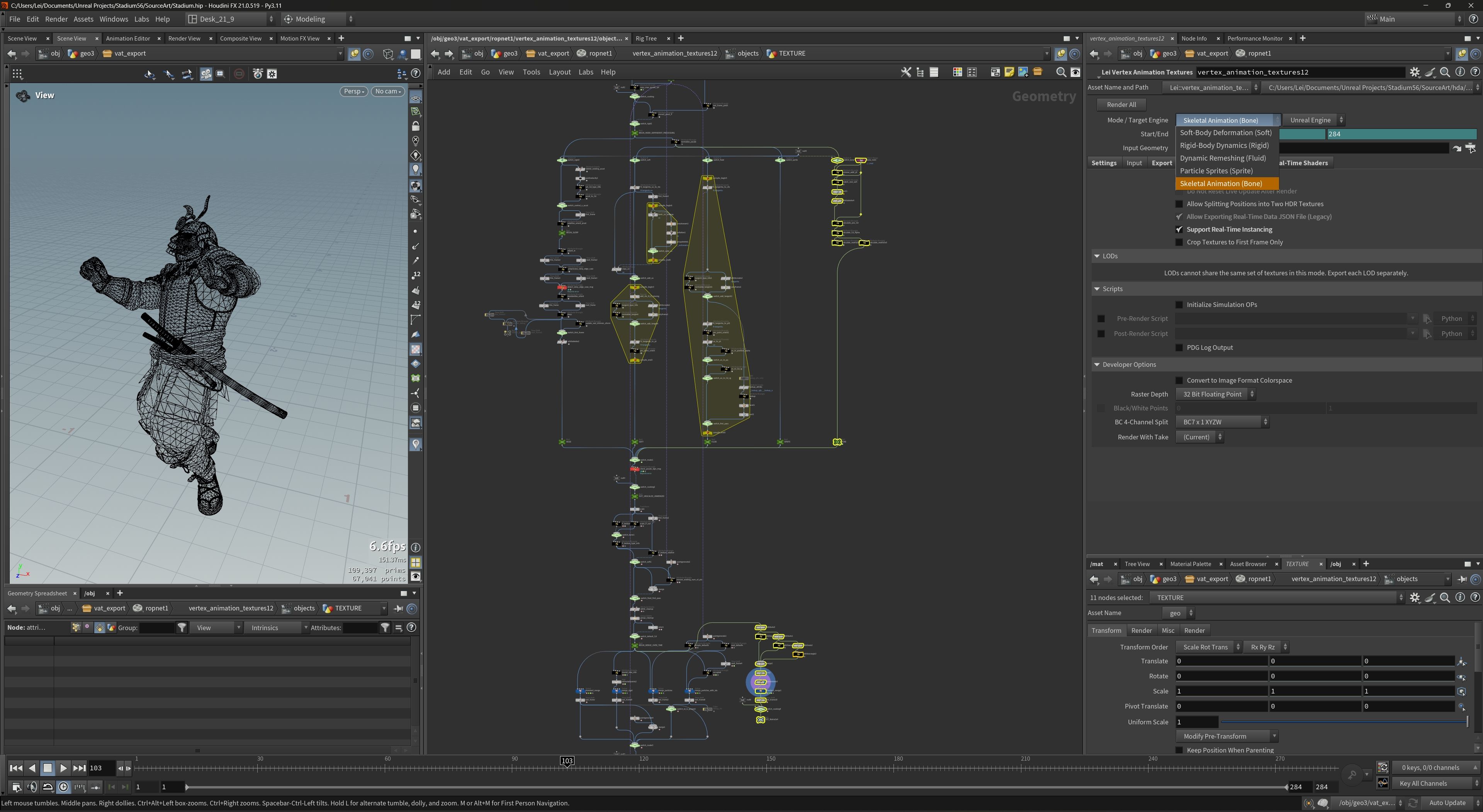Click the green End frame bar showing 284

coord(1401,134)
